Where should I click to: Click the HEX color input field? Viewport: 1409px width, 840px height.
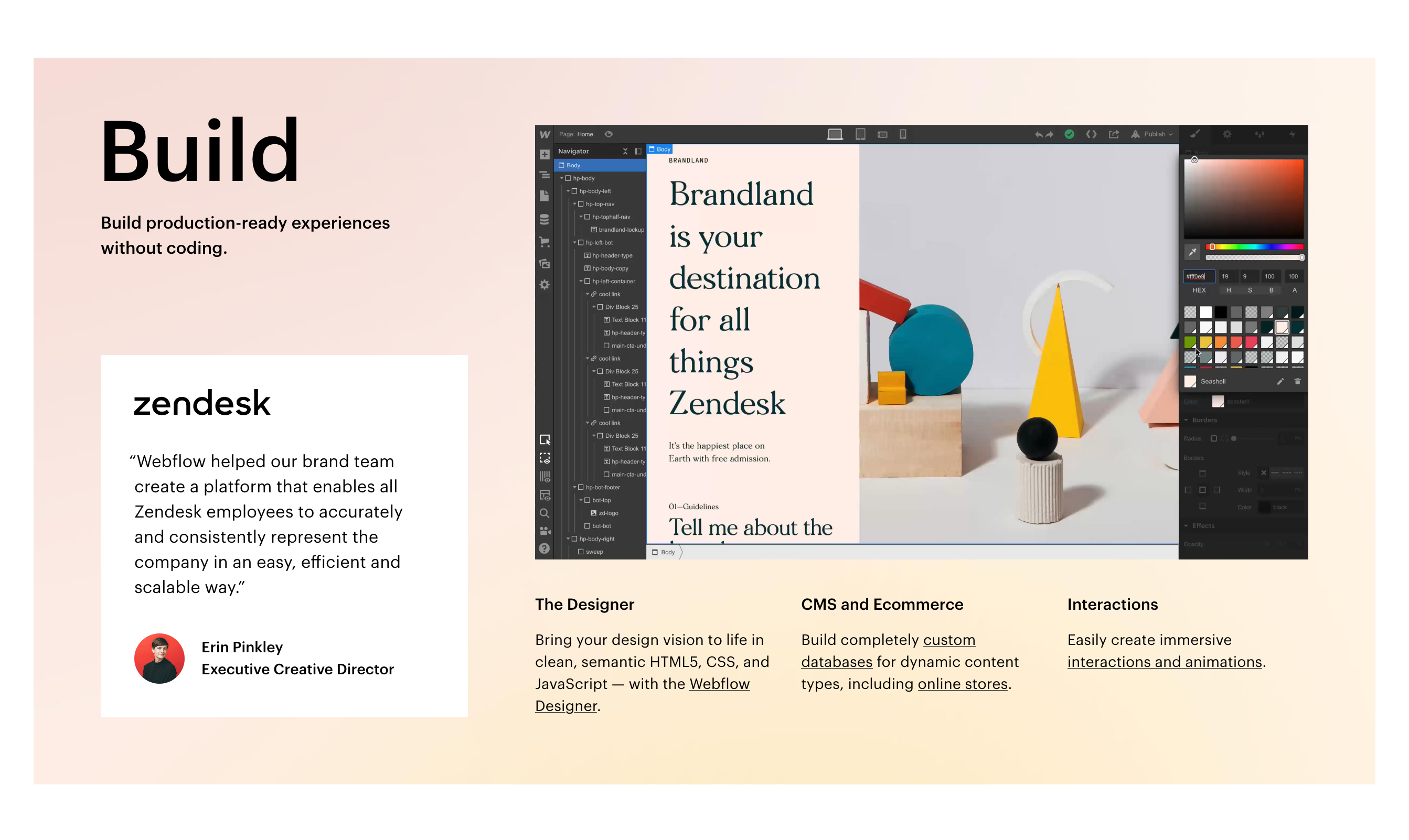[1199, 277]
